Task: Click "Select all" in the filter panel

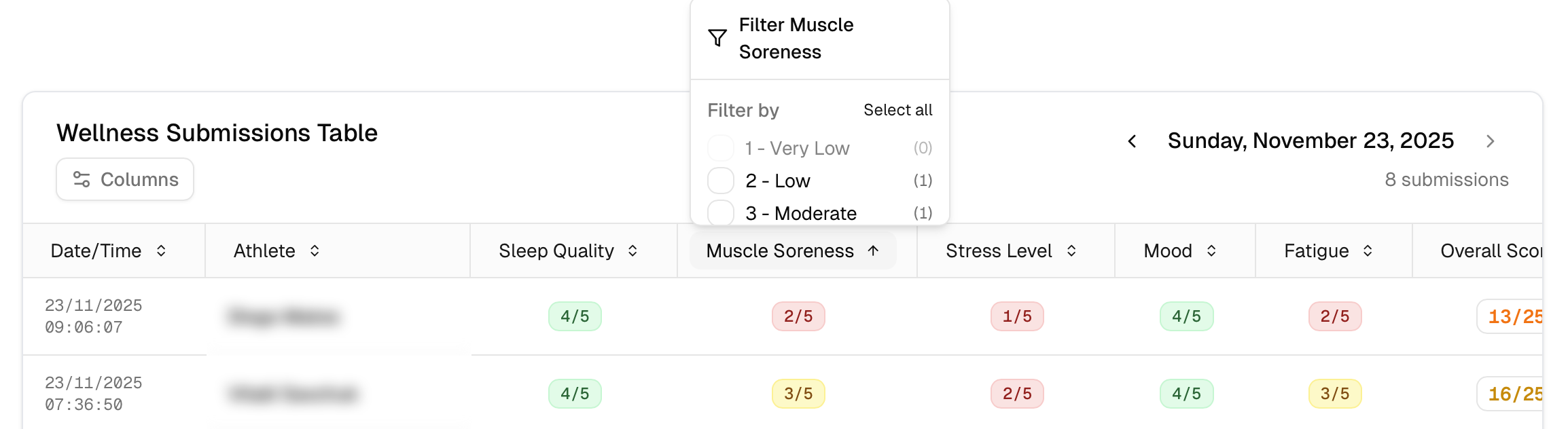Action: pyautogui.click(x=897, y=110)
